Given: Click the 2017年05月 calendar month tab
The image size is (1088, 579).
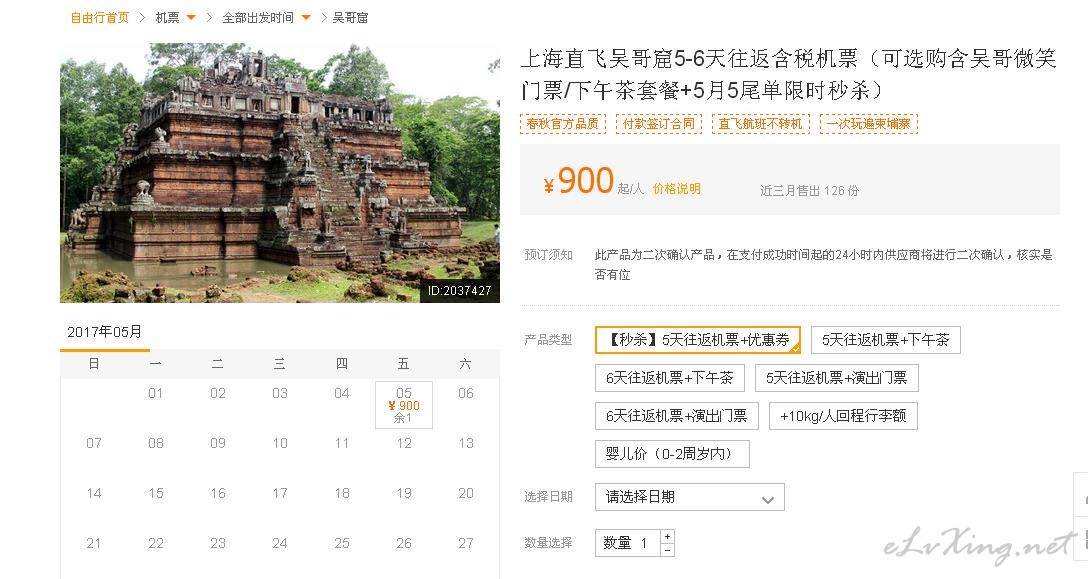Looking at the screenshot, I should tap(105, 333).
